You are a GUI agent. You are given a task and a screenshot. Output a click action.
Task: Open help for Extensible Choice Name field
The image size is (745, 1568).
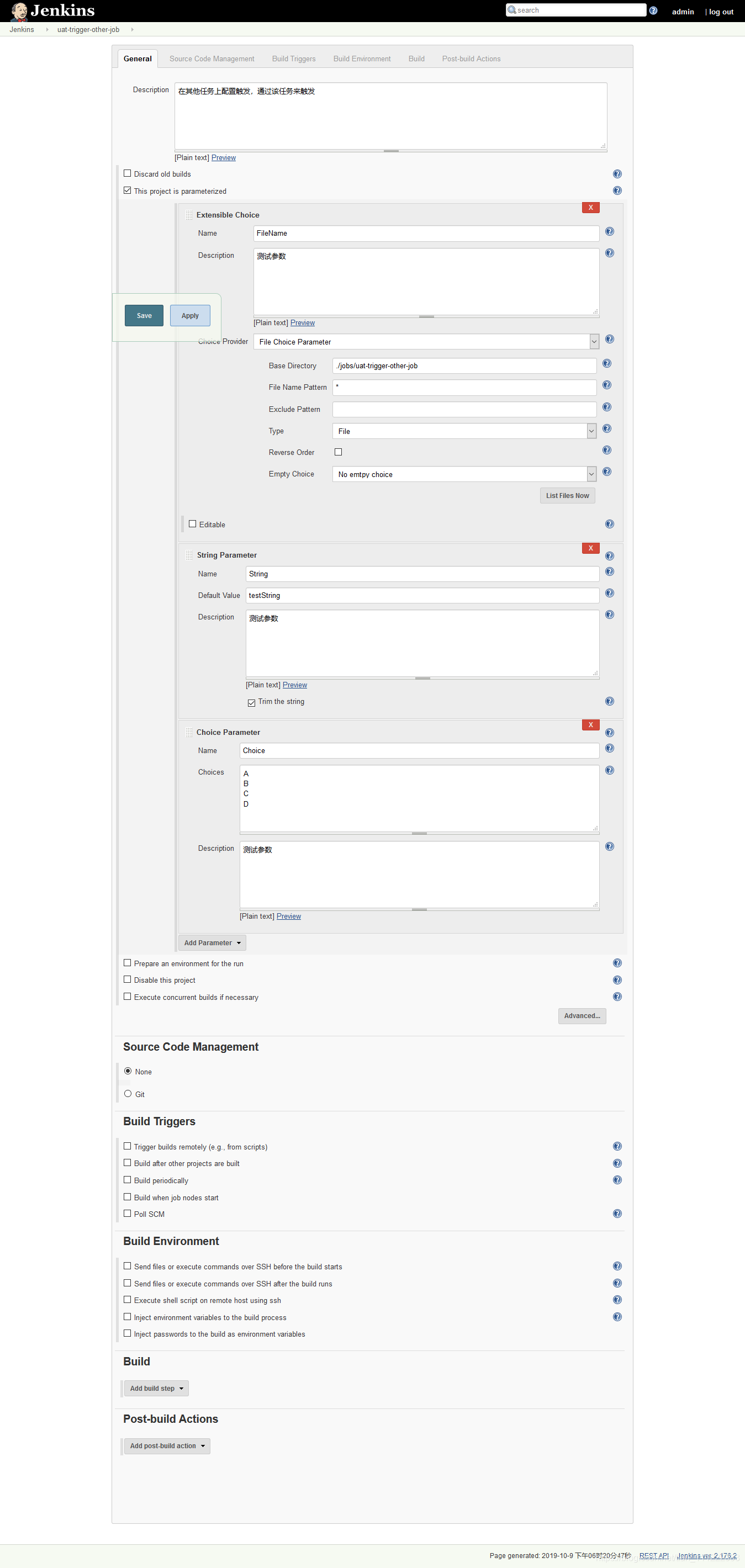tap(609, 232)
